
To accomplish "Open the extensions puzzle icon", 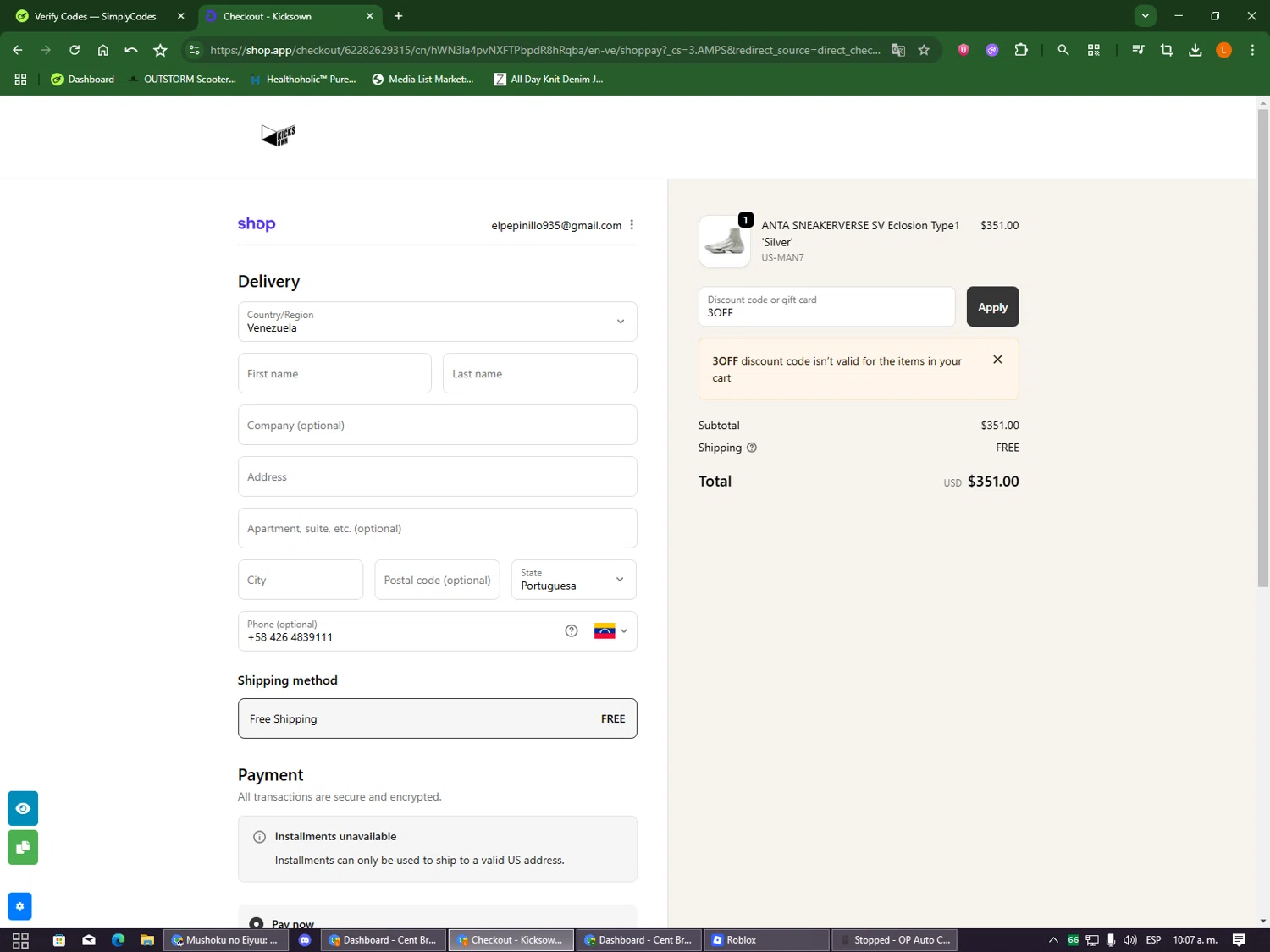I will tap(1021, 50).
